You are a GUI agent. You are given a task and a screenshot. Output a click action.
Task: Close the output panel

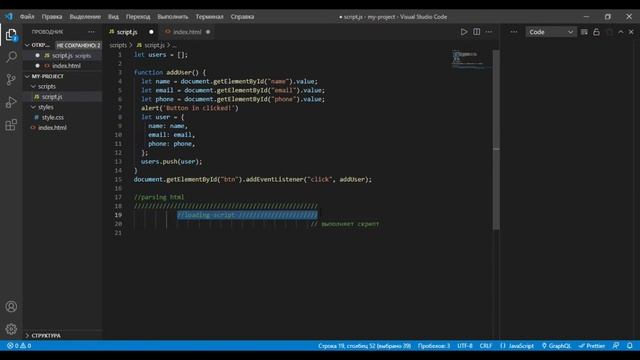click(x=631, y=32)
